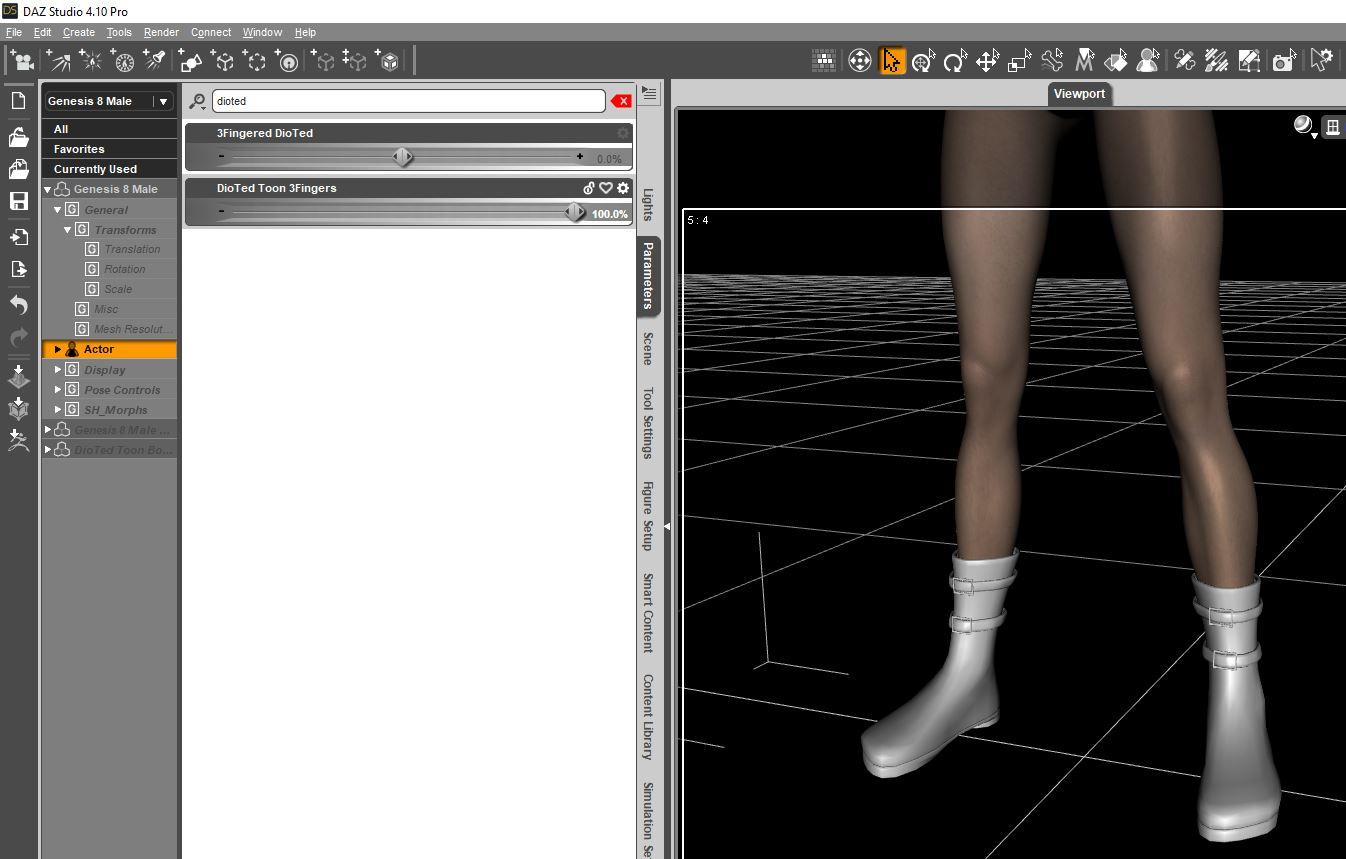Select the Joint Editor tool
The height and width of the screenshot is (859, 1346).
[x=1185, y=61]
